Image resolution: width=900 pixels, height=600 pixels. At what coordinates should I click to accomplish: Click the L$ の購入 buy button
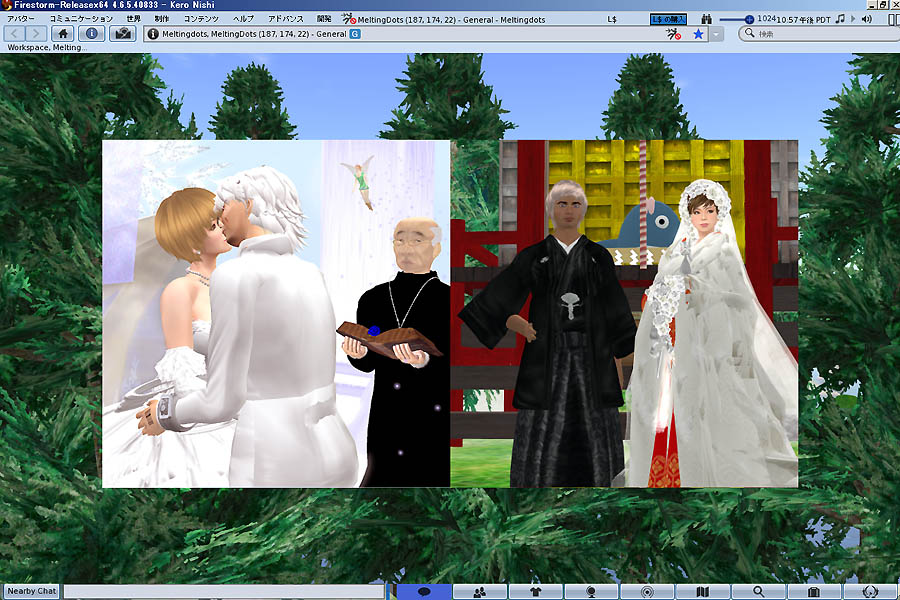tap(668, 19)
